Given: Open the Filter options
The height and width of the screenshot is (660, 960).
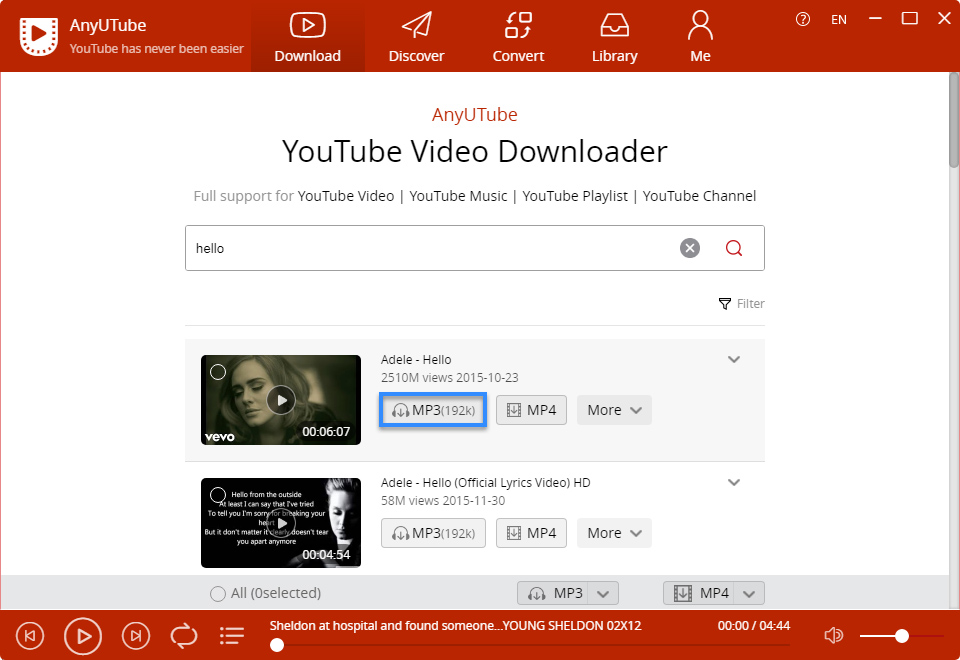Looking at the screenshot, I should tap(741, 304).
